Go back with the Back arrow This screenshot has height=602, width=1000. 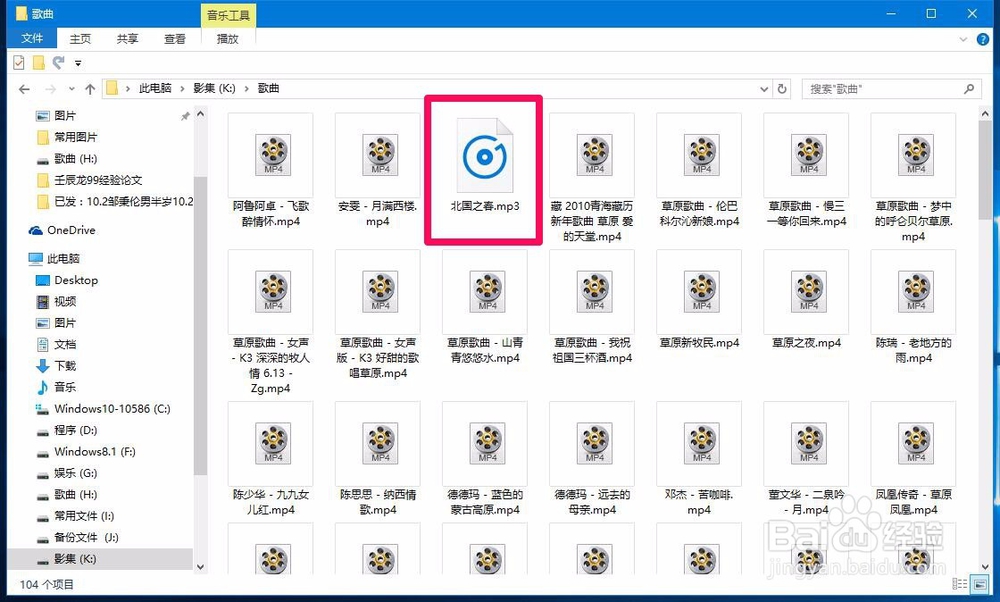(x=24, y=89)
